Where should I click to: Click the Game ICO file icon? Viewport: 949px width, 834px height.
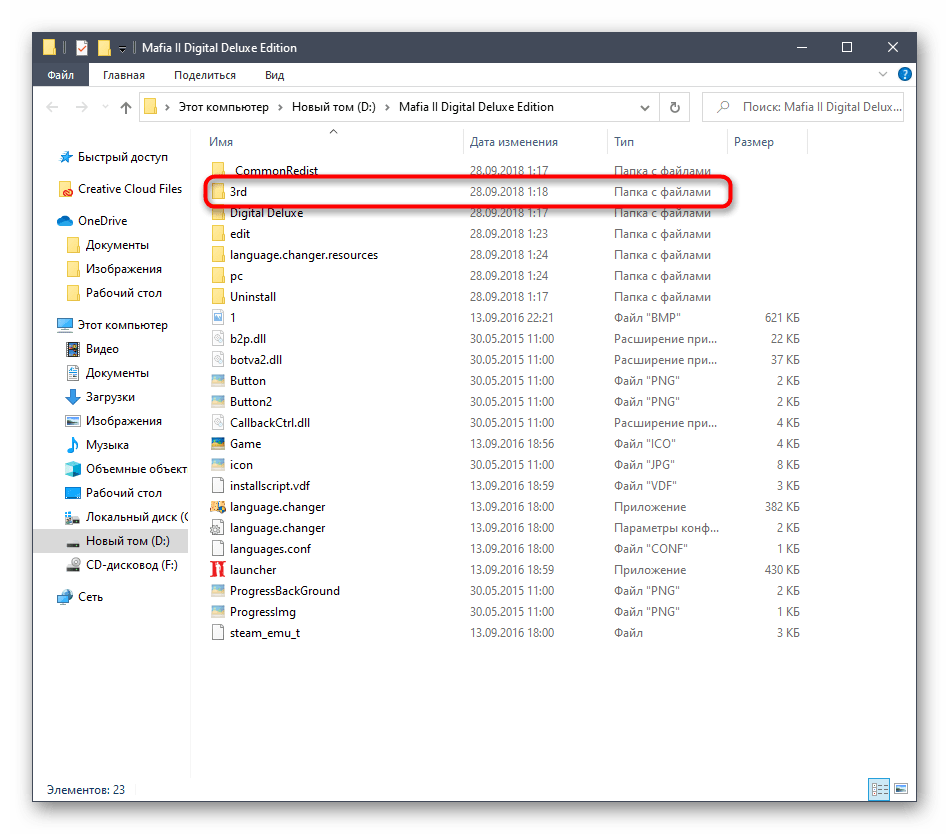(x=218, y=444)
